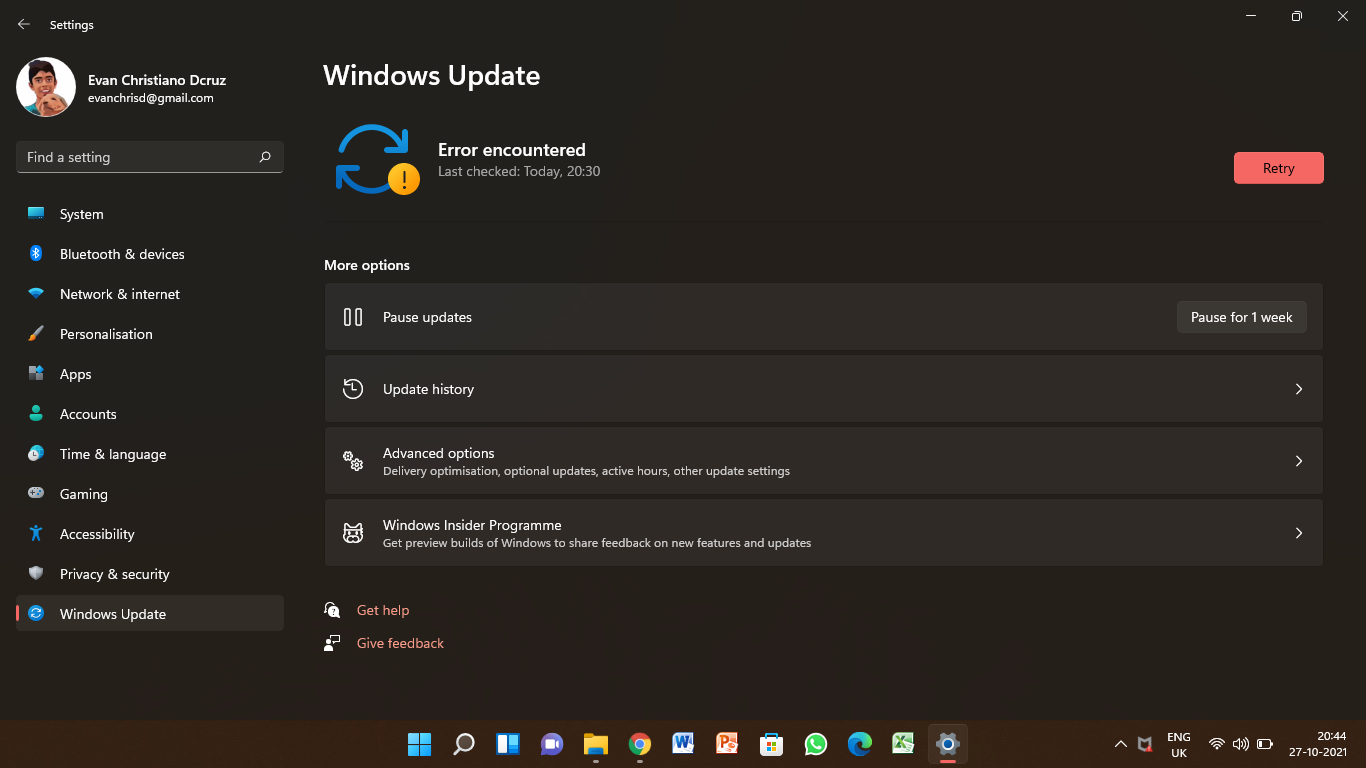Viewport: 1366px width, 768px height.
Task: Expand Advanced options settings
Action: (823, 461)
